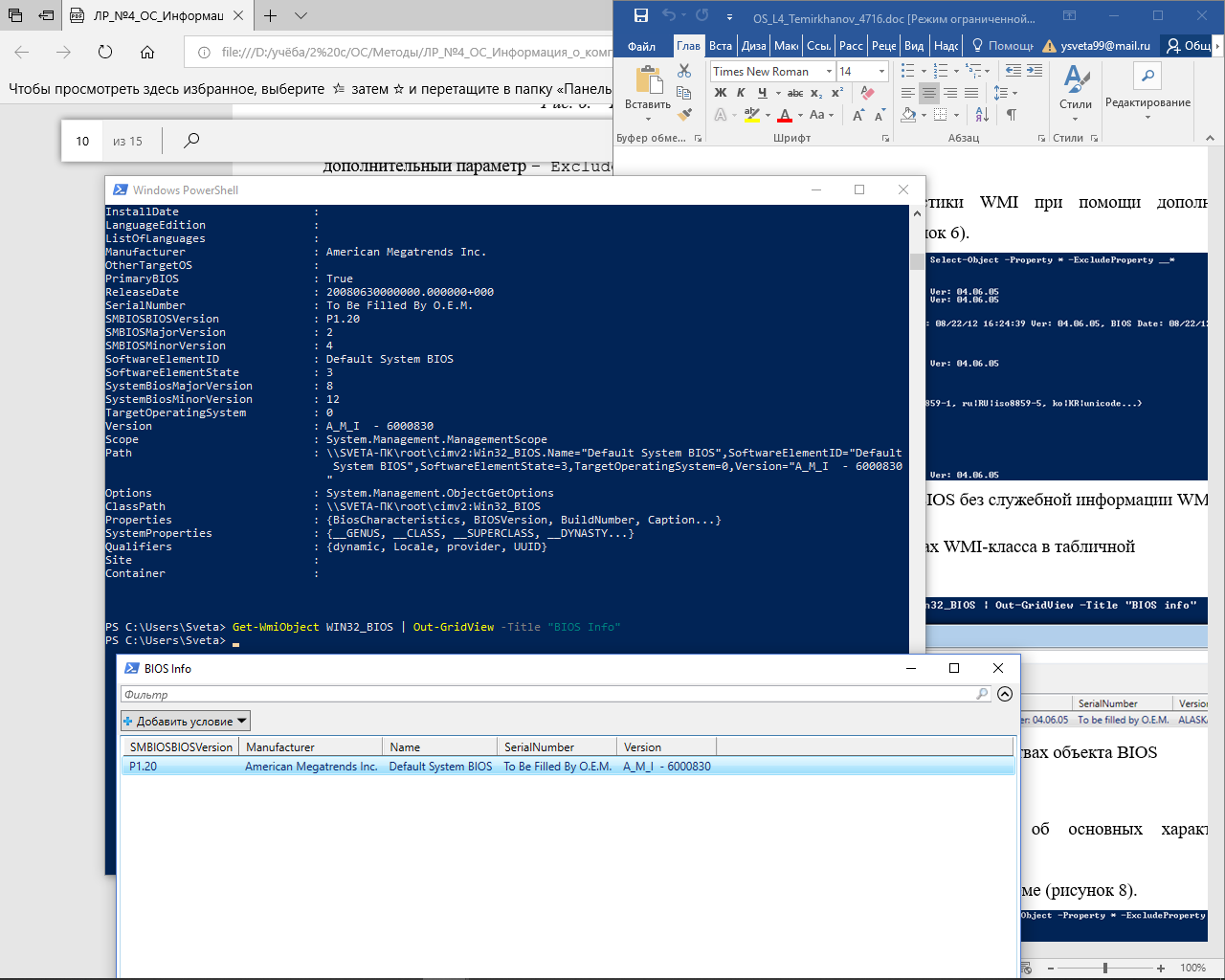Viewport: 1225px width, 980px height.
Task: Click the Edge refresh button
Action: point(105,52)
